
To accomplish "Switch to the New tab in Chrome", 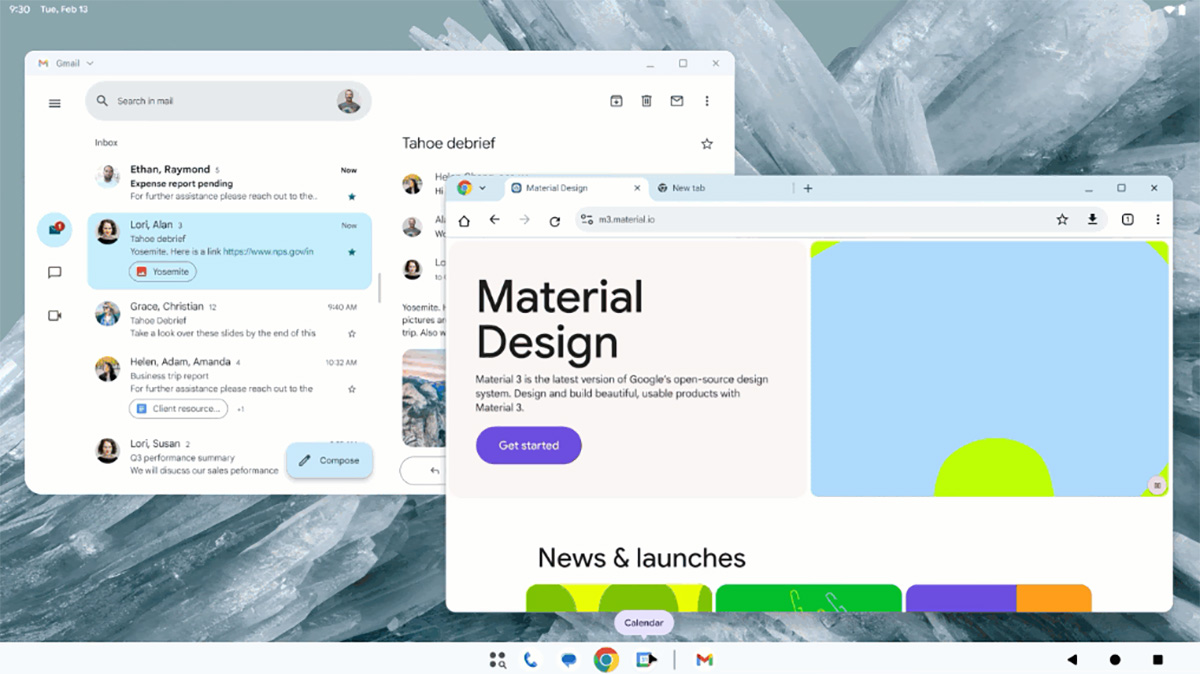I will pyautogui.click(x=722, y=188).
